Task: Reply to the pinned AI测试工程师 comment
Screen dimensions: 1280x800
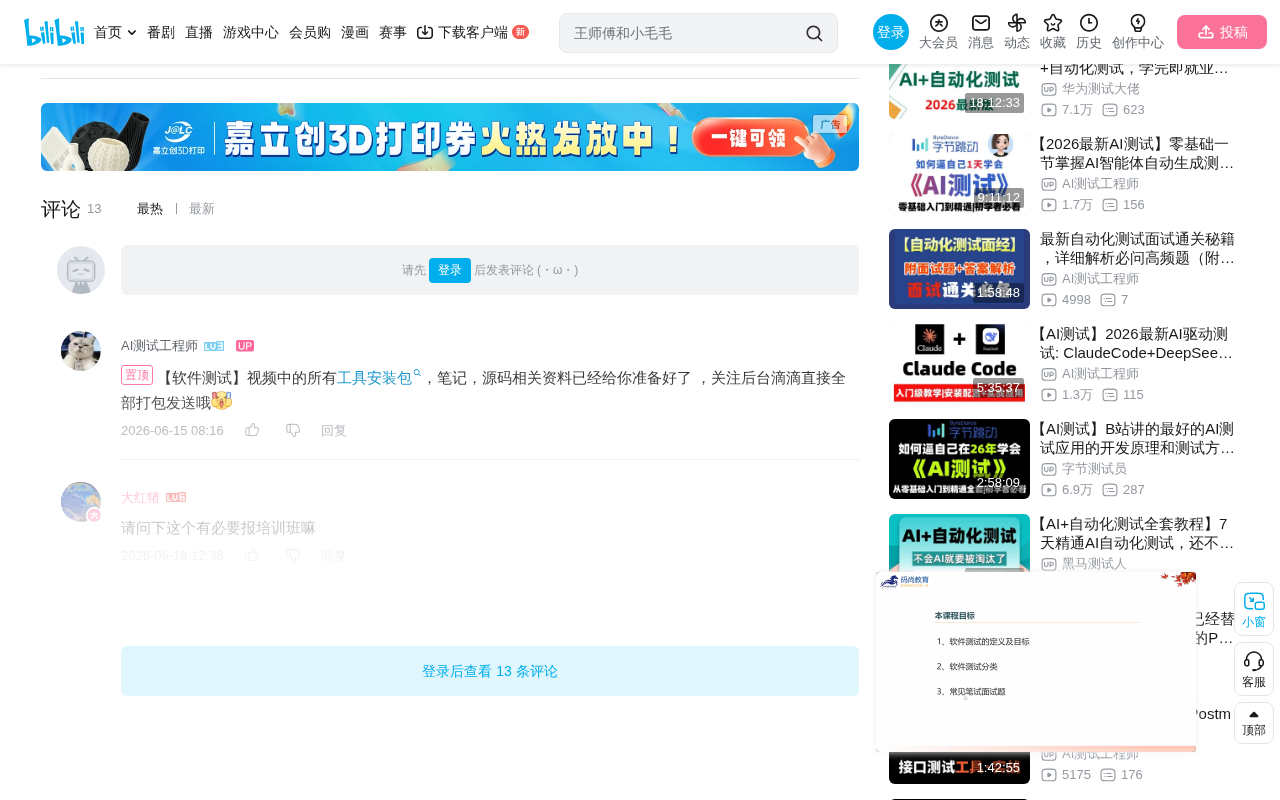Action: (x=334, y=431)
